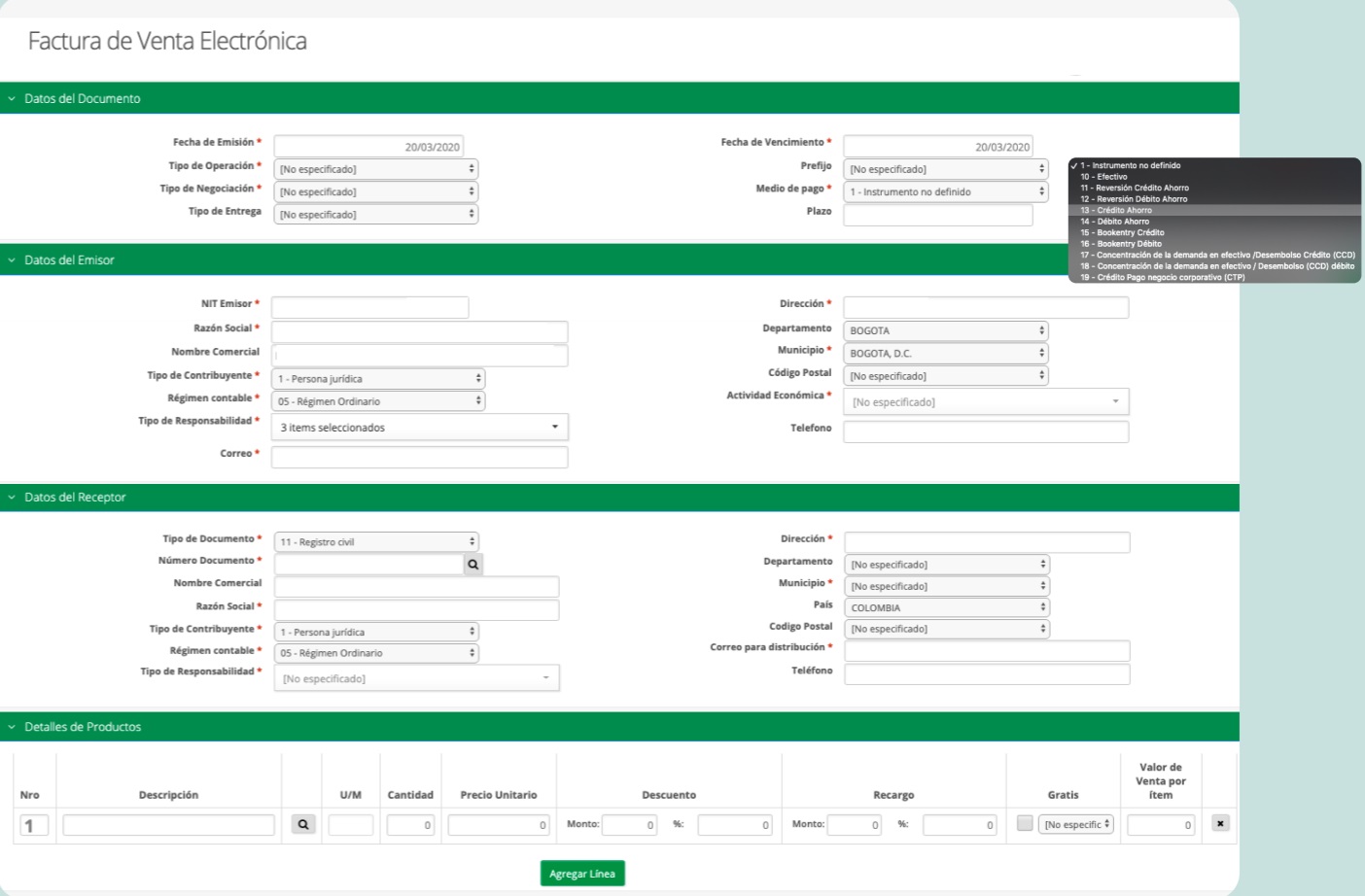Open the receptor Departamento dropdown

(x=947, y=564)
